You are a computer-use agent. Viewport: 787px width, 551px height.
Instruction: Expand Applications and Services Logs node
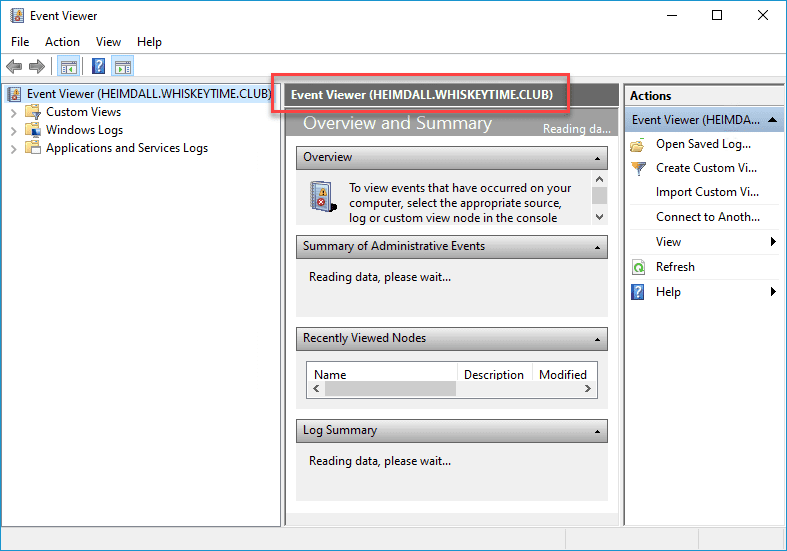[14, 149]
